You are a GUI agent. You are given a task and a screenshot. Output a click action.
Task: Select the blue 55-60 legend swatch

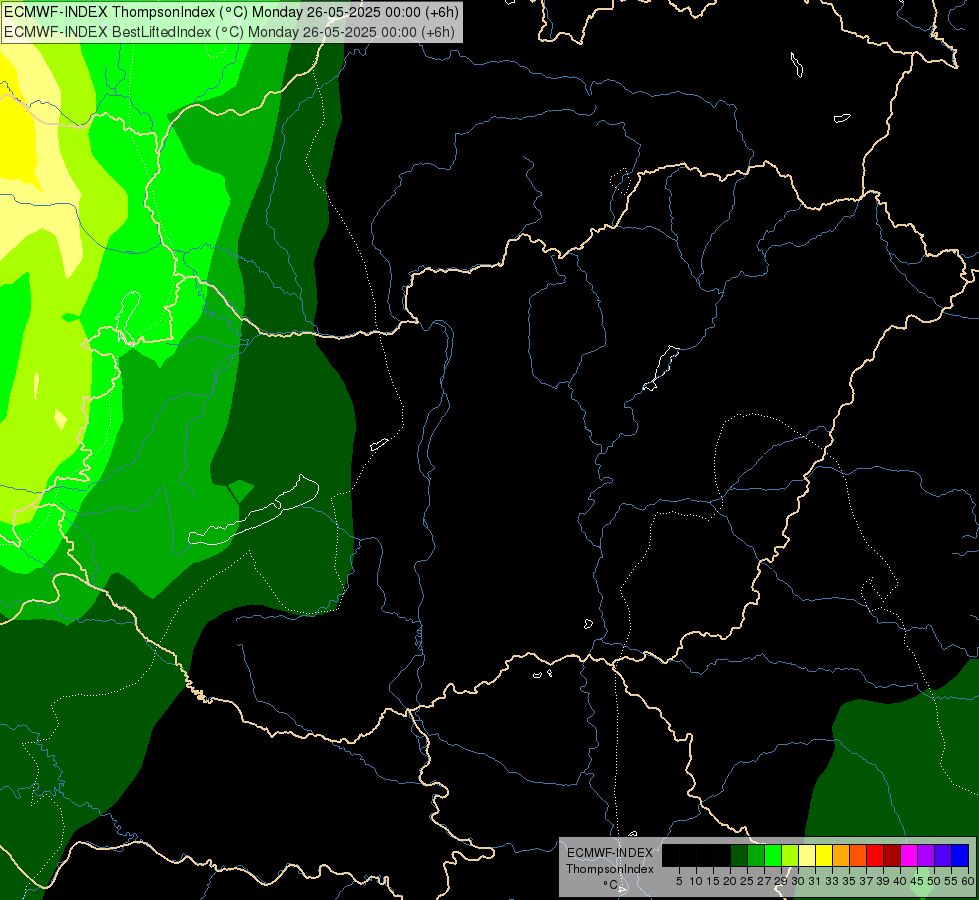[x=960, y=855]
